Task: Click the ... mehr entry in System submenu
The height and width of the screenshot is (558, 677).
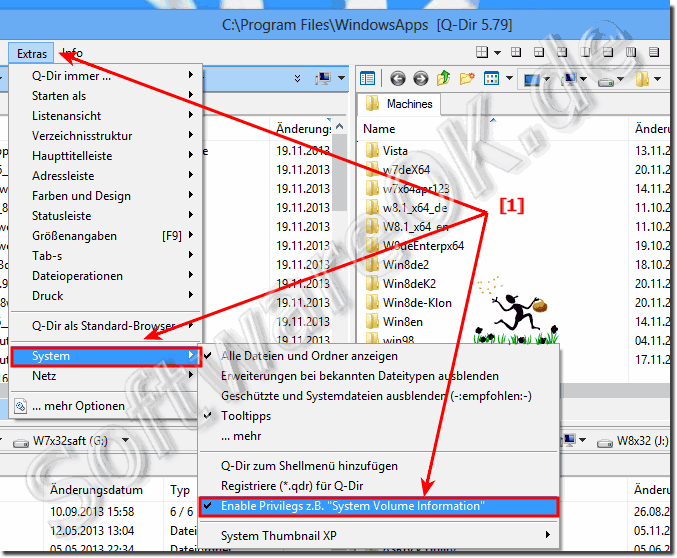Action: 379,436
